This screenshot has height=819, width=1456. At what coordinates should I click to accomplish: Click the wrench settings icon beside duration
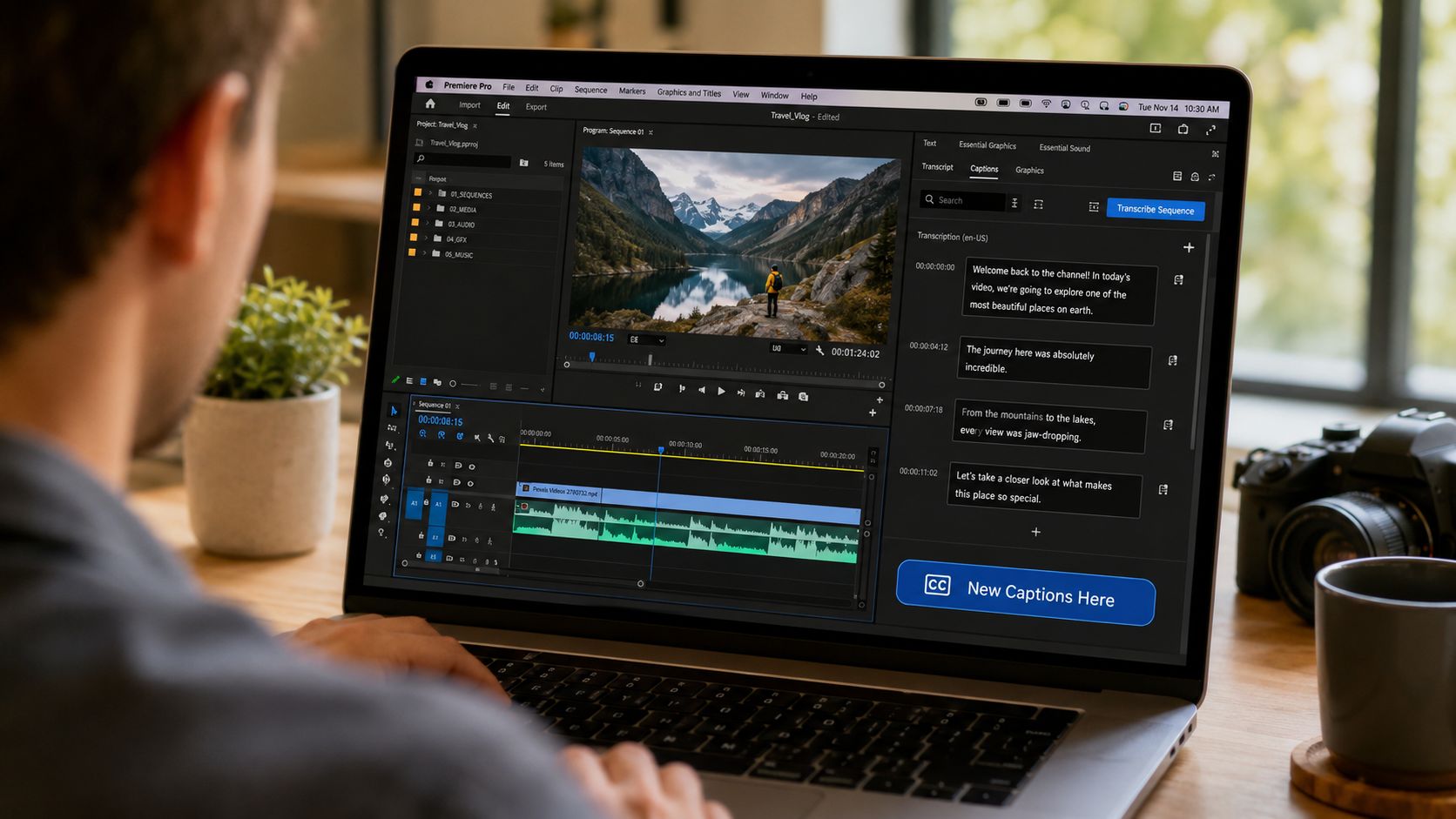[819, 351]
